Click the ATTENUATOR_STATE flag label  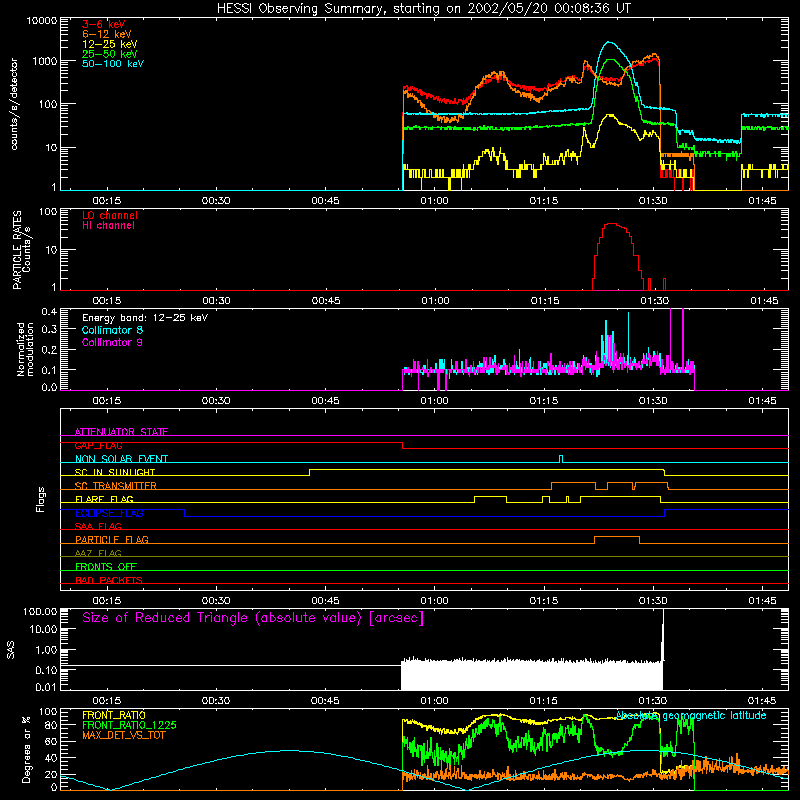pyautogui.click(x=121, y=432)
